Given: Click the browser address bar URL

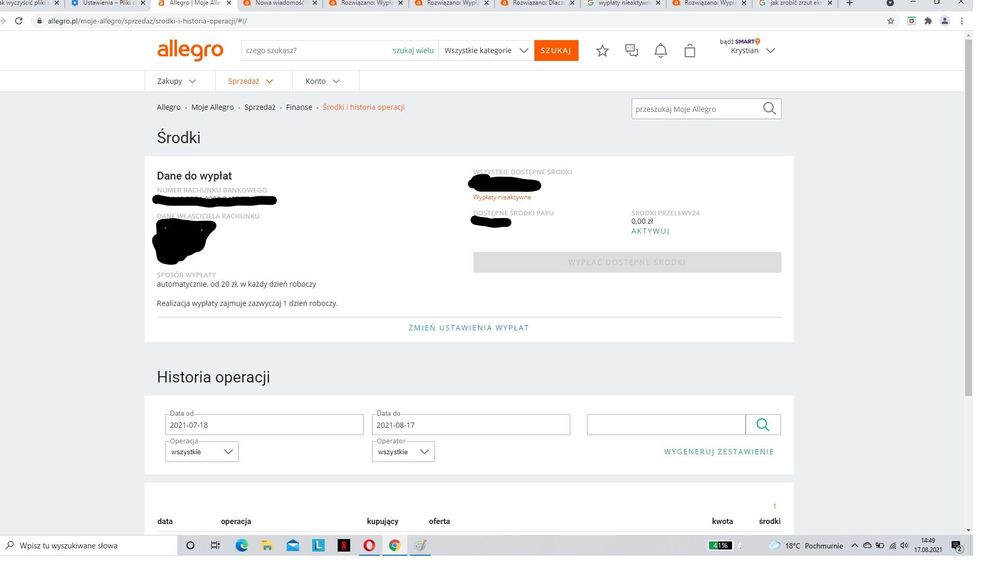Looking at the screenshot, I should [147, 20].
